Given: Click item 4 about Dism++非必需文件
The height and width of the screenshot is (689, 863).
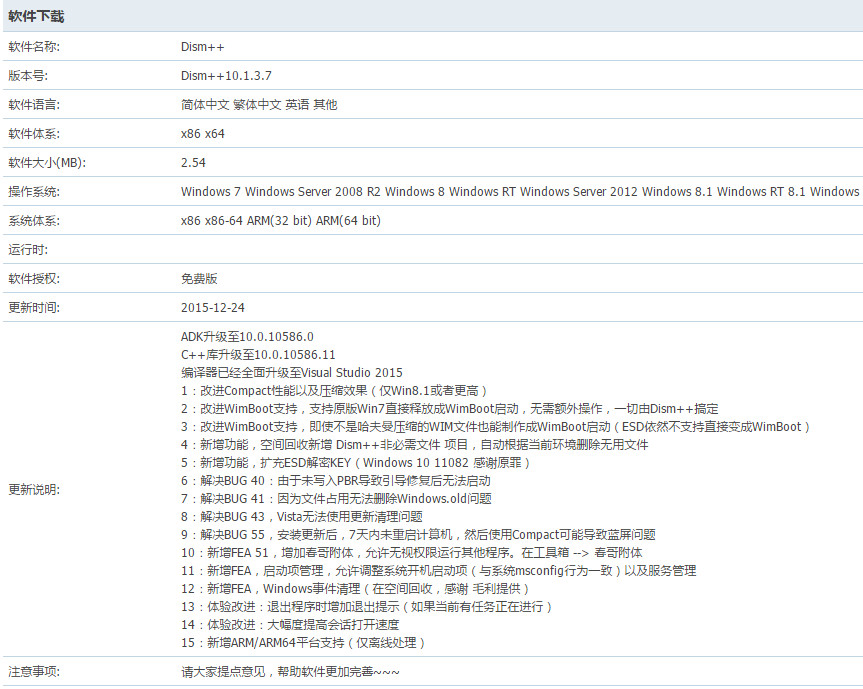Looking at the screenshot, I should [414, 445].
